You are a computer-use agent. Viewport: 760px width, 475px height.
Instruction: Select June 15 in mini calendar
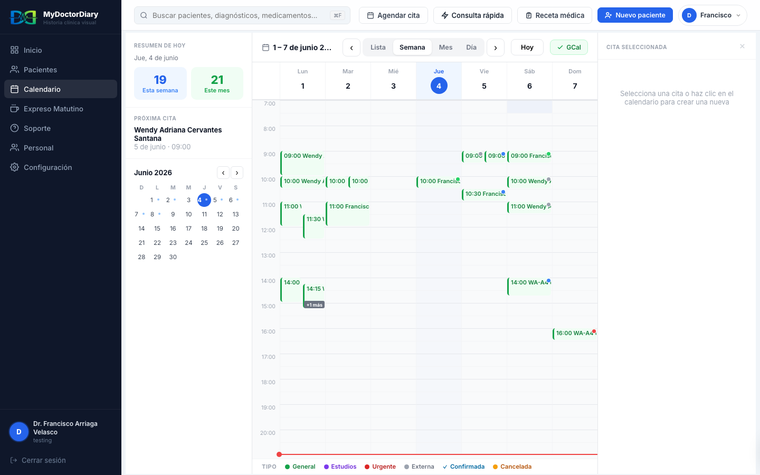157,228
